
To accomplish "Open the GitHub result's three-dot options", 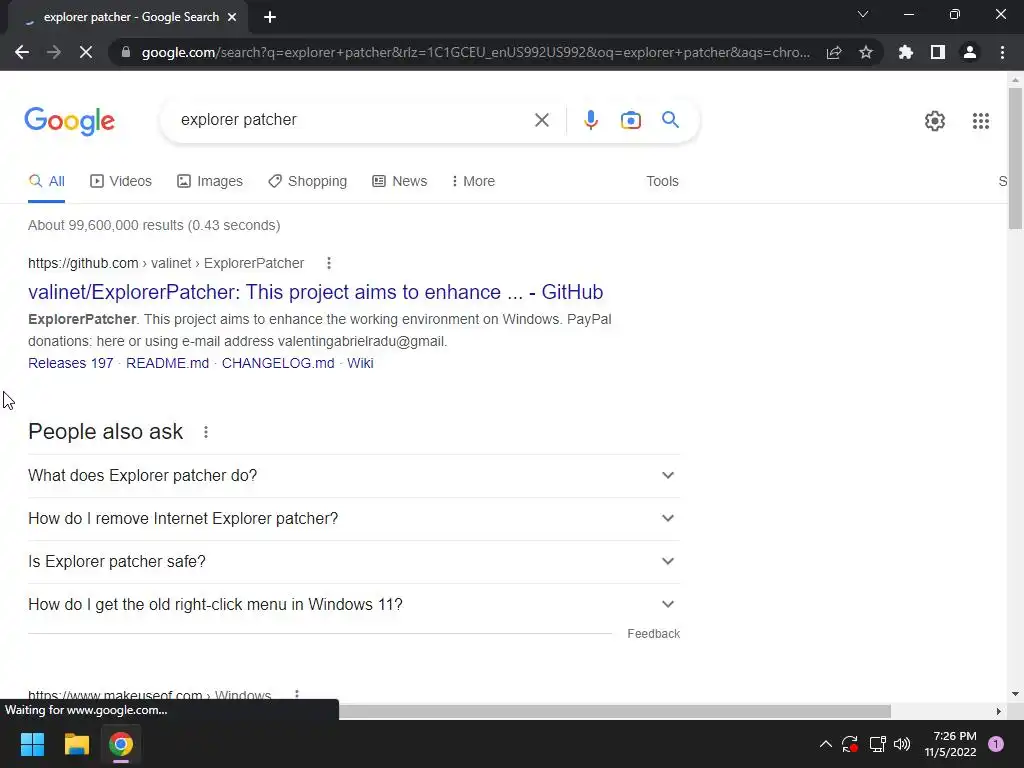I will [328, 263].
